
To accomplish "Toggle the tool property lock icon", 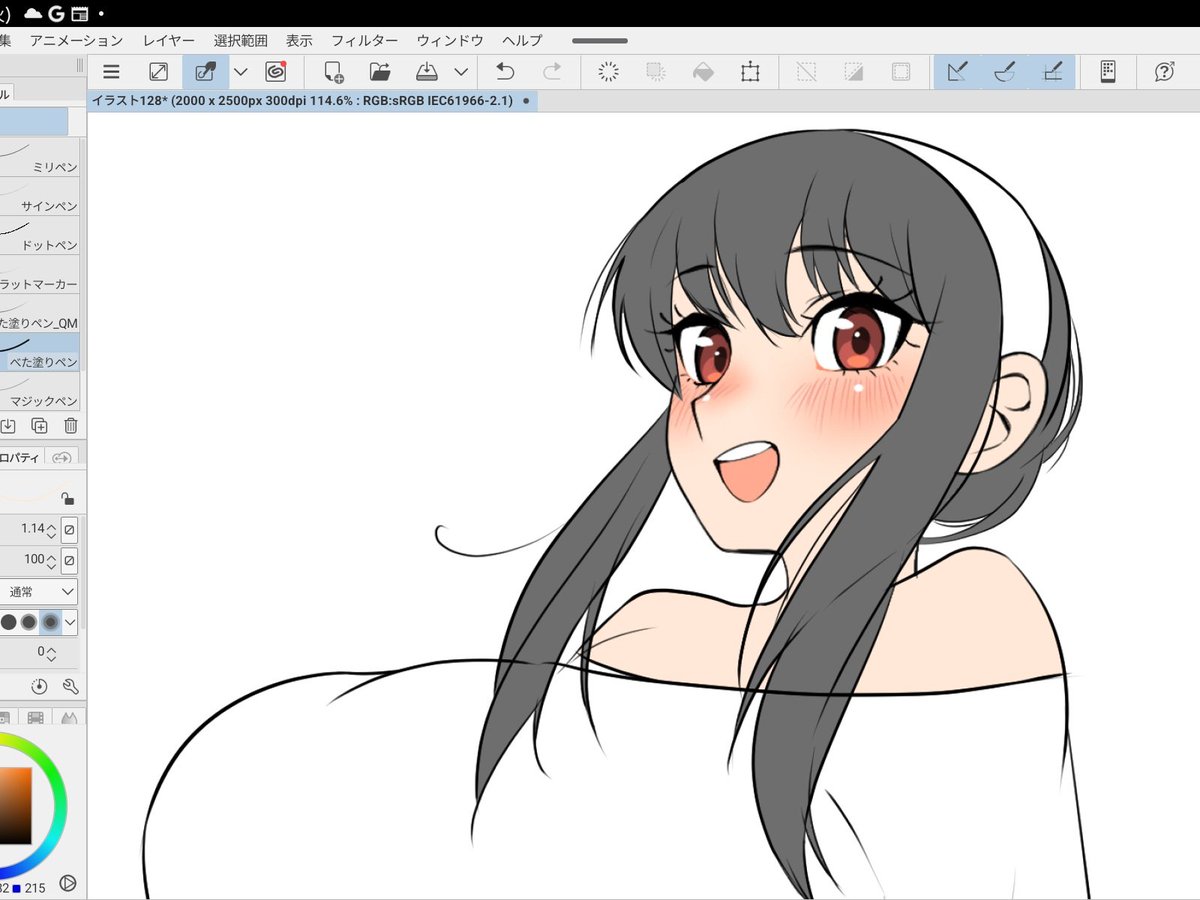I will (x=67, y=499).
